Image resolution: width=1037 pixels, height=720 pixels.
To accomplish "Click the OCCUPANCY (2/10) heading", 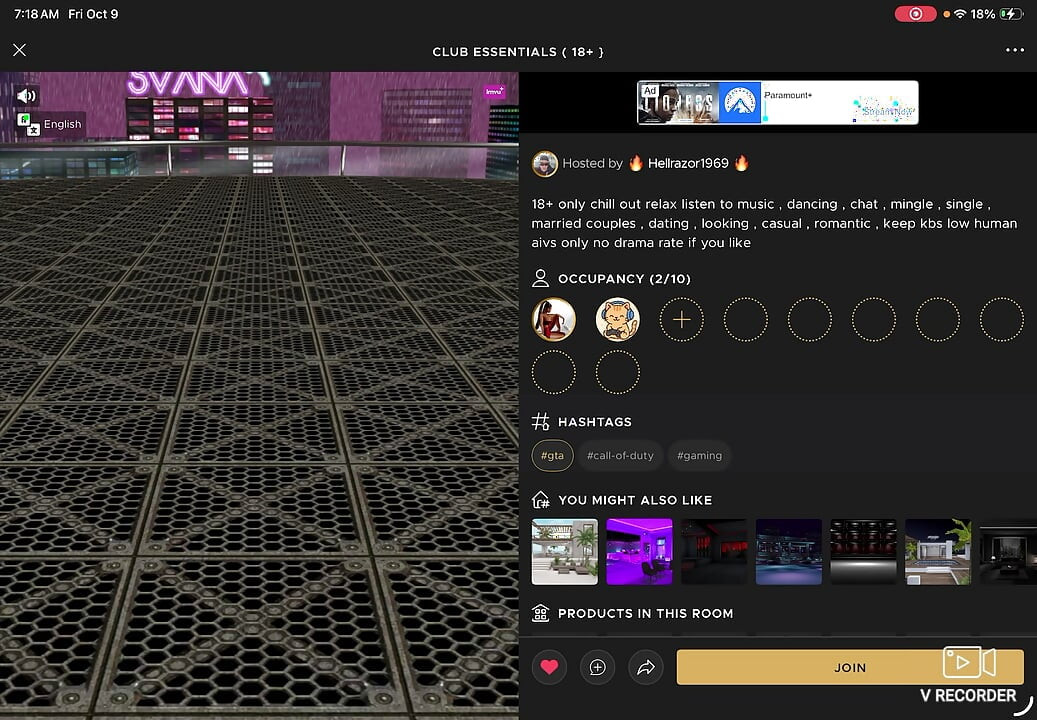I will tap(624, 279).
